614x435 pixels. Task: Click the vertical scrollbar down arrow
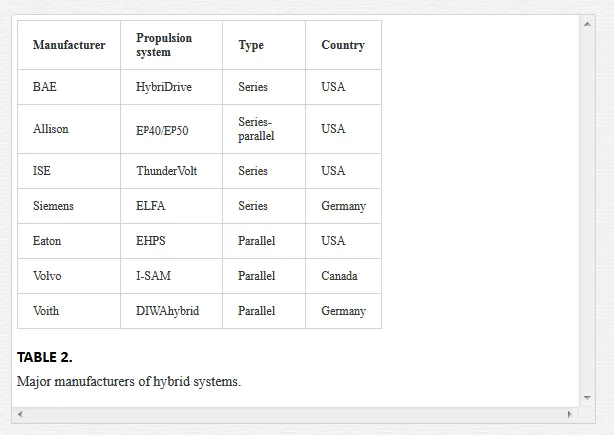click(587, 398)
